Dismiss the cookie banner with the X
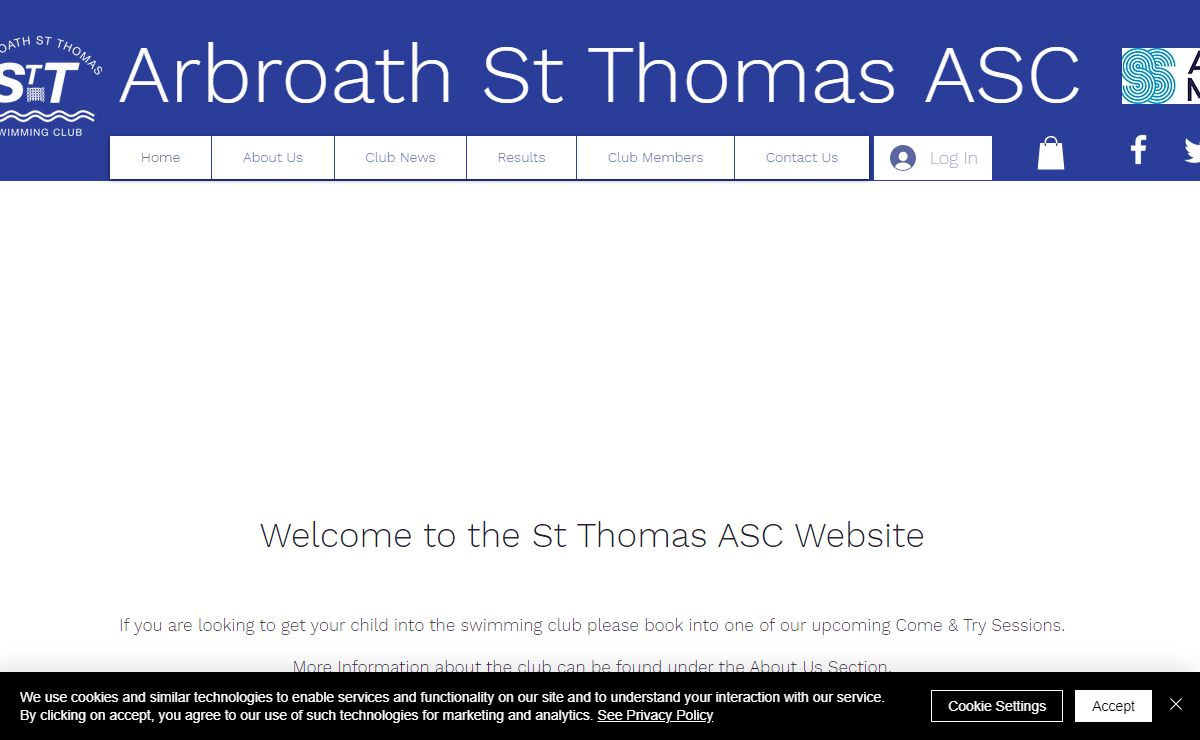Screen dimensions: 1200x740 [1176, 705]
